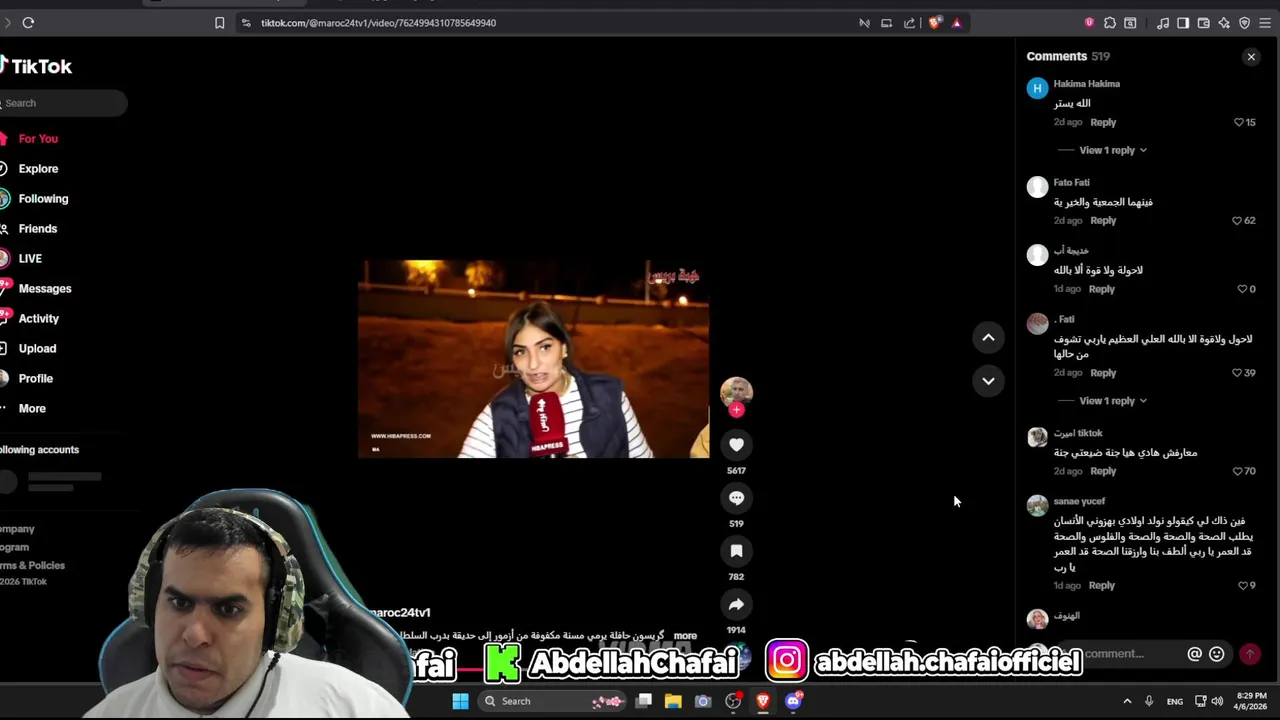
Task: Like tiktok اميرت comment with 70 likes
Action: coord(1237,471)
